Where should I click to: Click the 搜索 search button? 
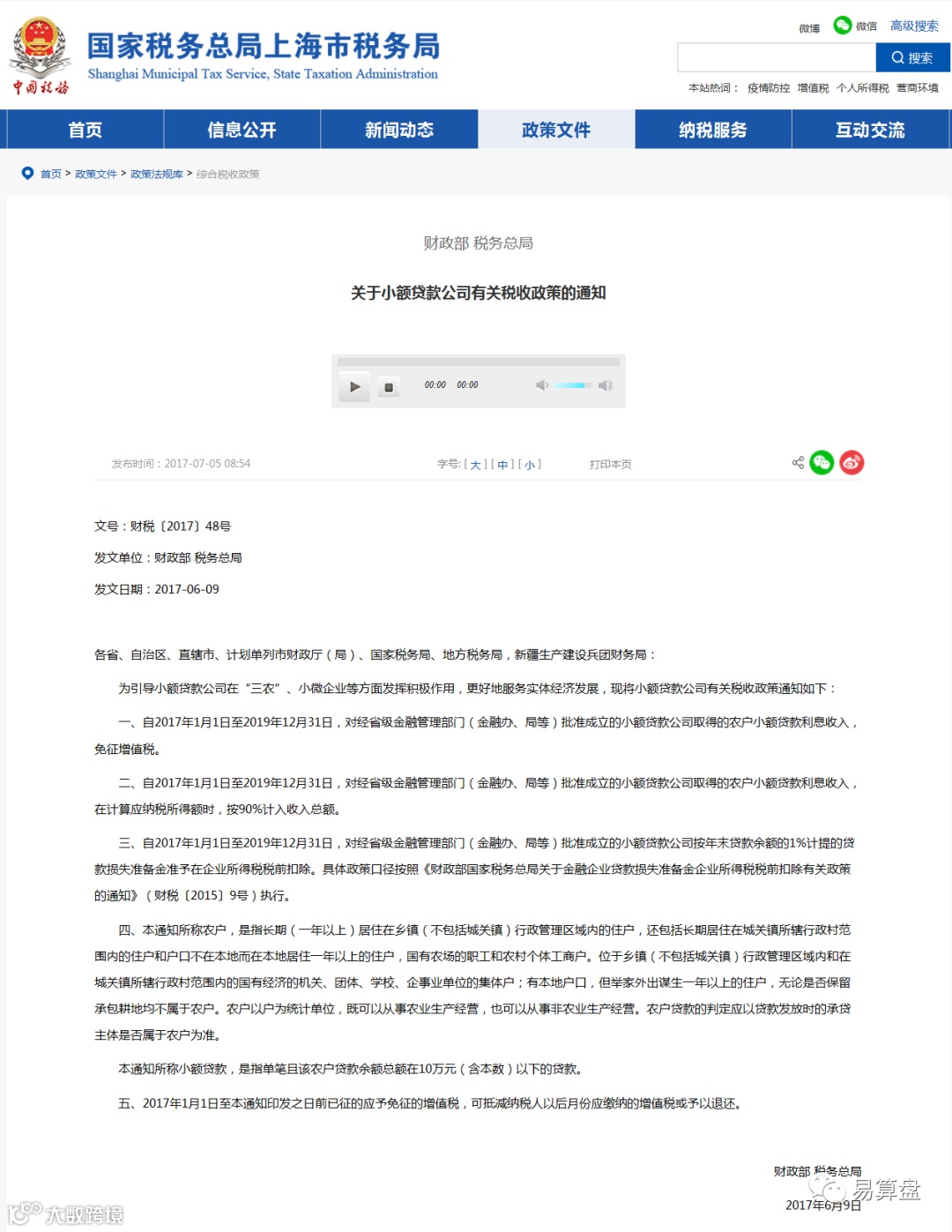(x=912, y=57)
